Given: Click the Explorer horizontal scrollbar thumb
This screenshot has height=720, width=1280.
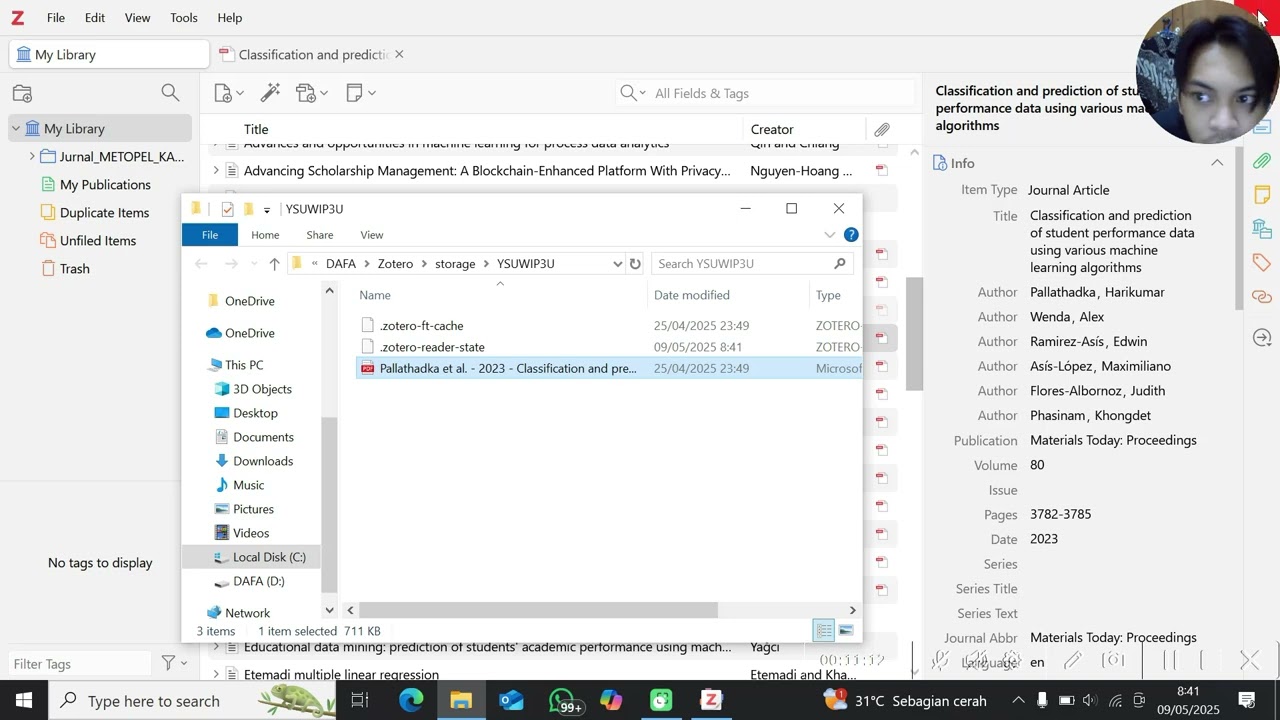Looking at the screenshot, I should tap(538, 610).
